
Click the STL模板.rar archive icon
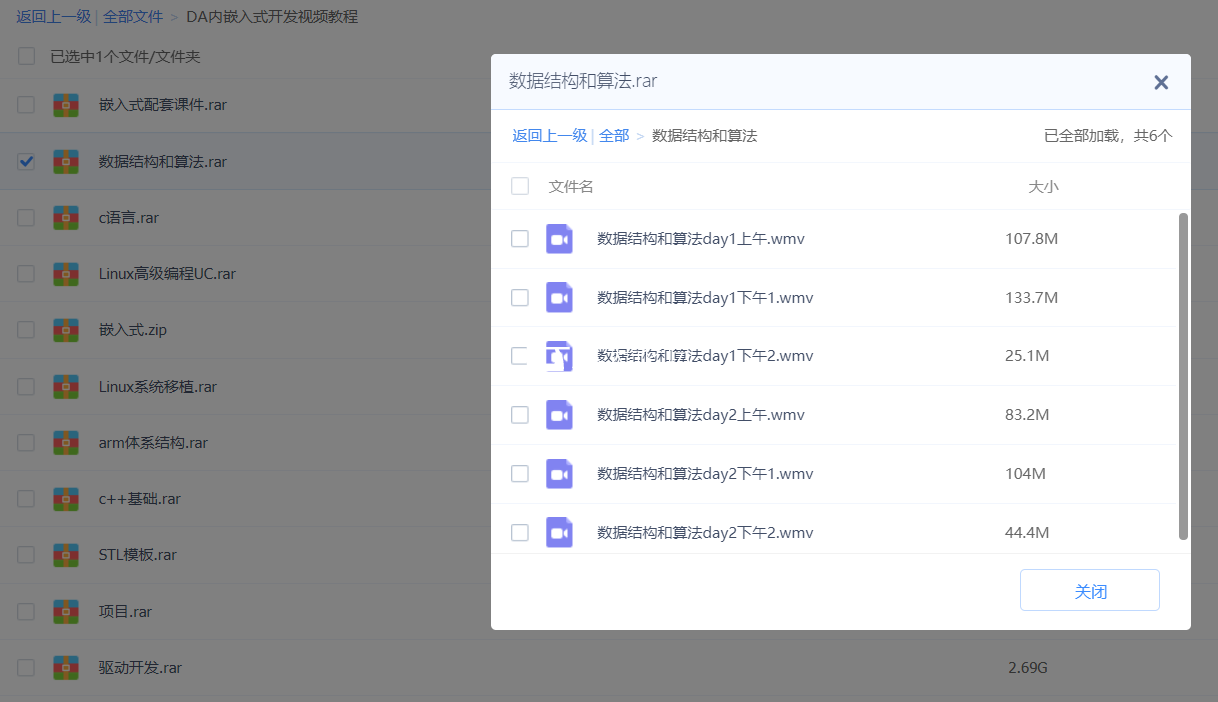(66, 553)
